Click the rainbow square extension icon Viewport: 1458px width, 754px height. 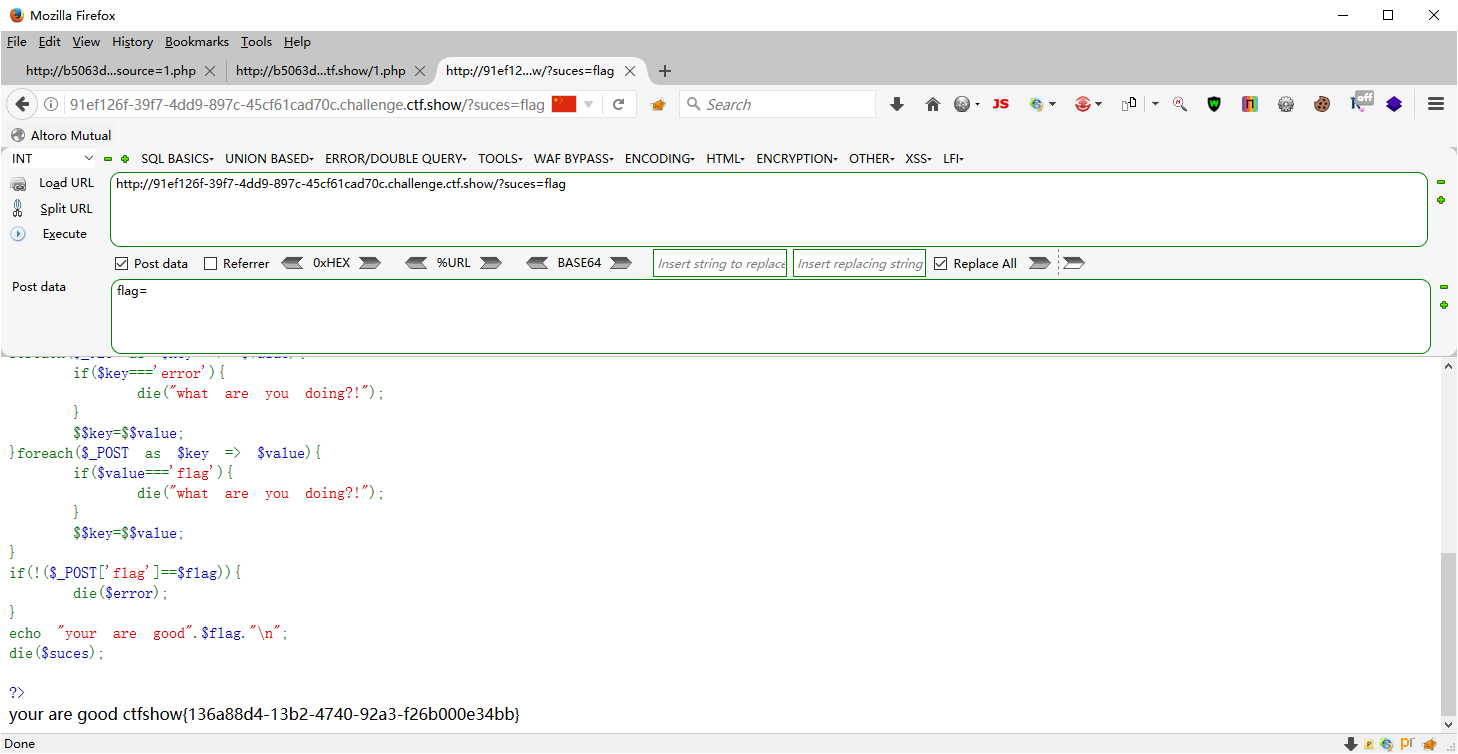[1250, 104]
